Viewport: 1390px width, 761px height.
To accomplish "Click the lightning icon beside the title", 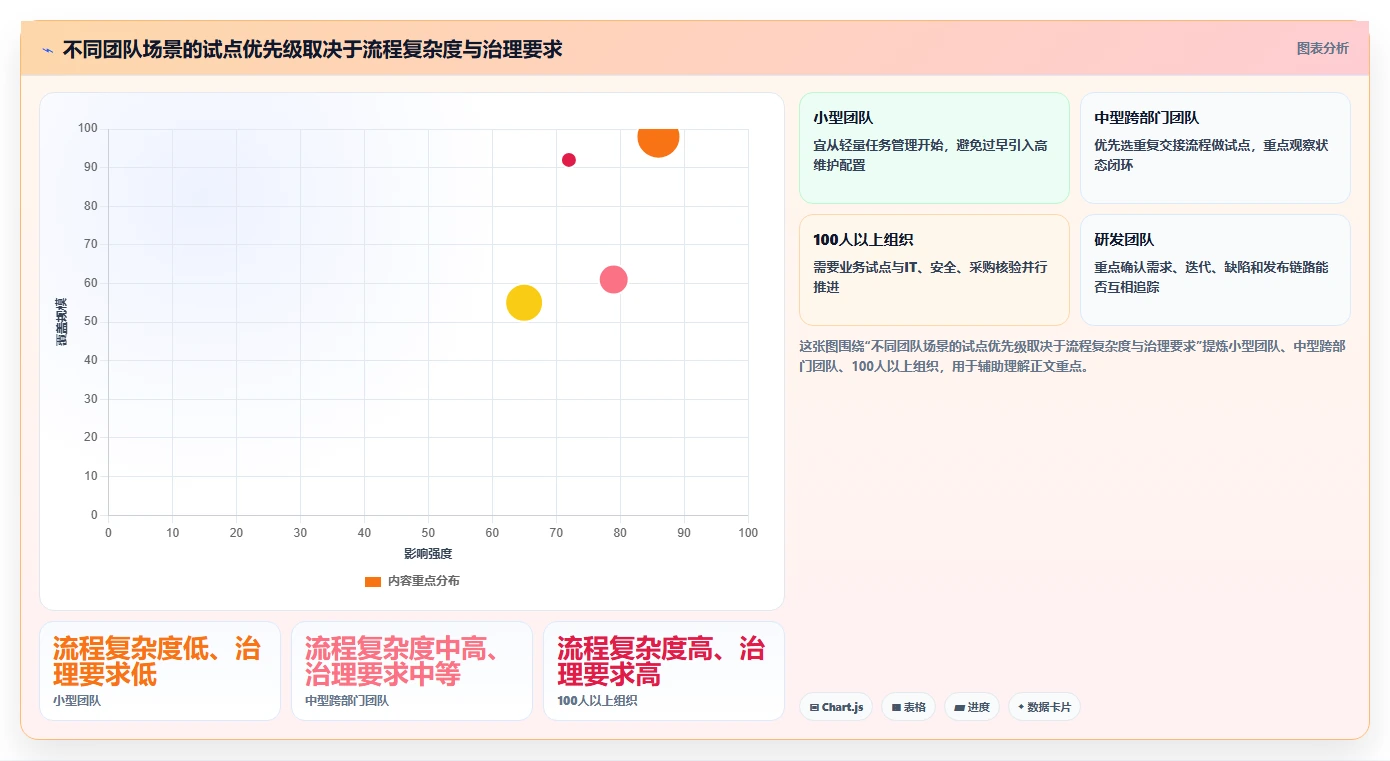I will tap(47, 49).
